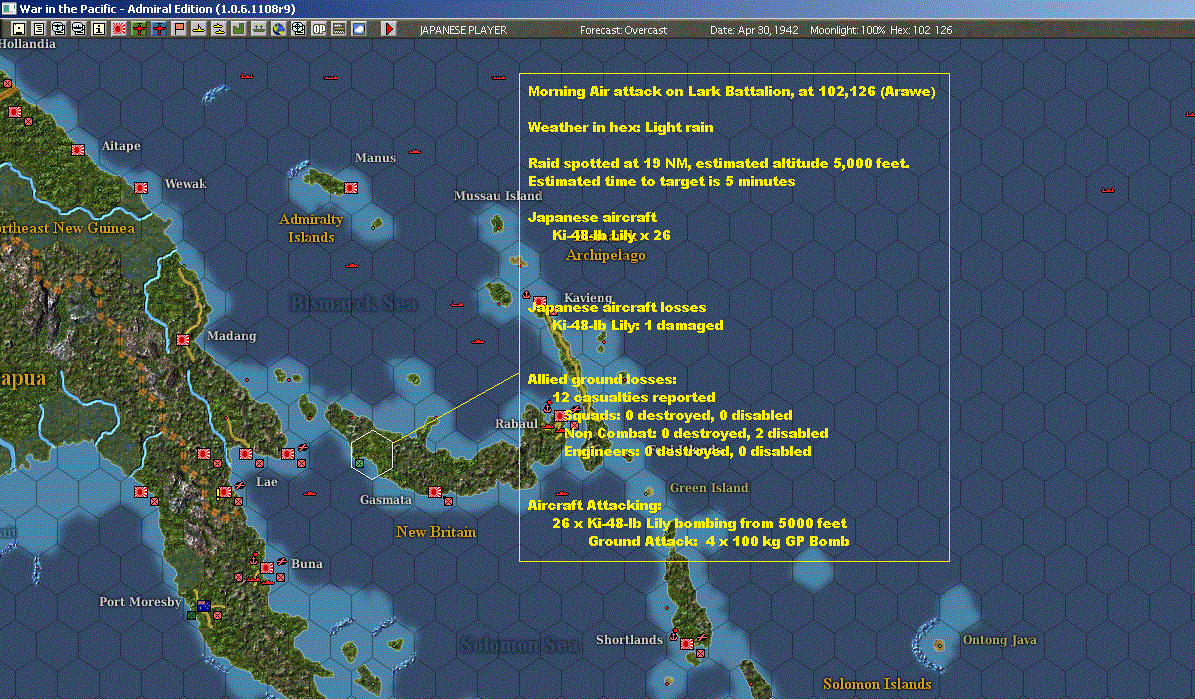Click the 'Ki-48-Ib Lily: 1 damaged' loss line
Image resolution: width=1195 pixels, height=699 pixels.
point(637,325)
